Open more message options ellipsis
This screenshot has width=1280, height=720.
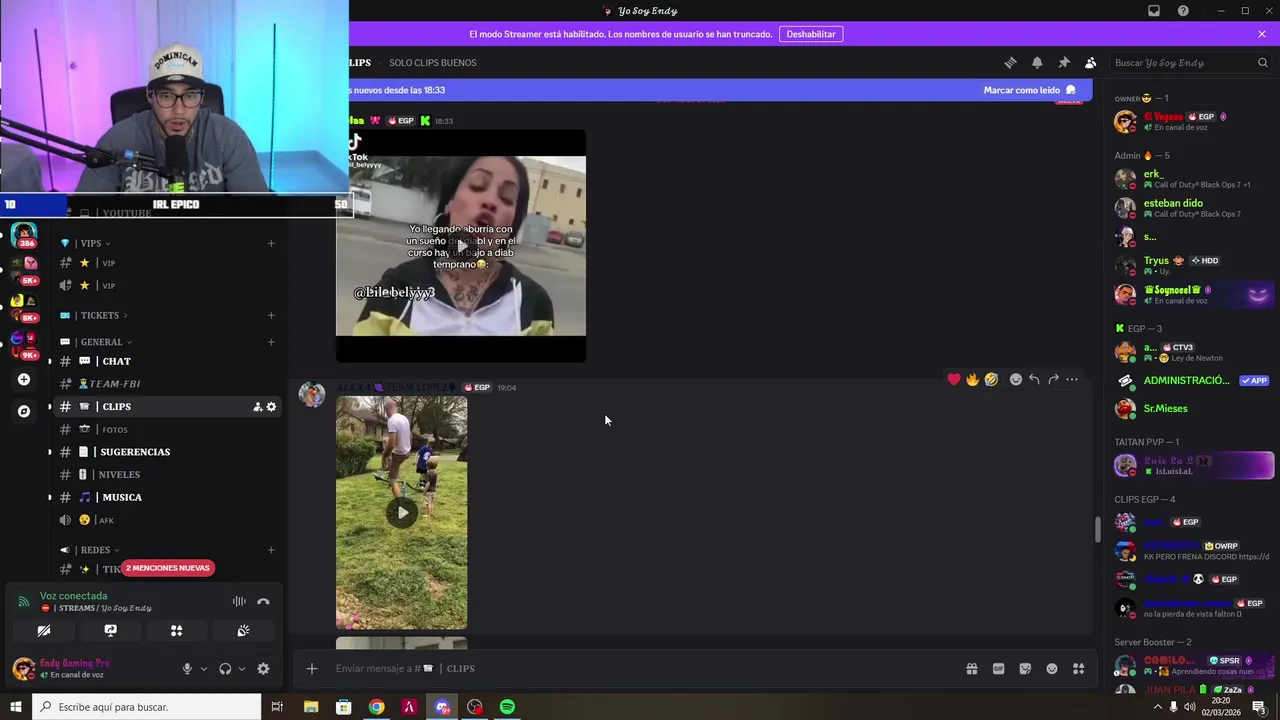[x=1072, y=379]
